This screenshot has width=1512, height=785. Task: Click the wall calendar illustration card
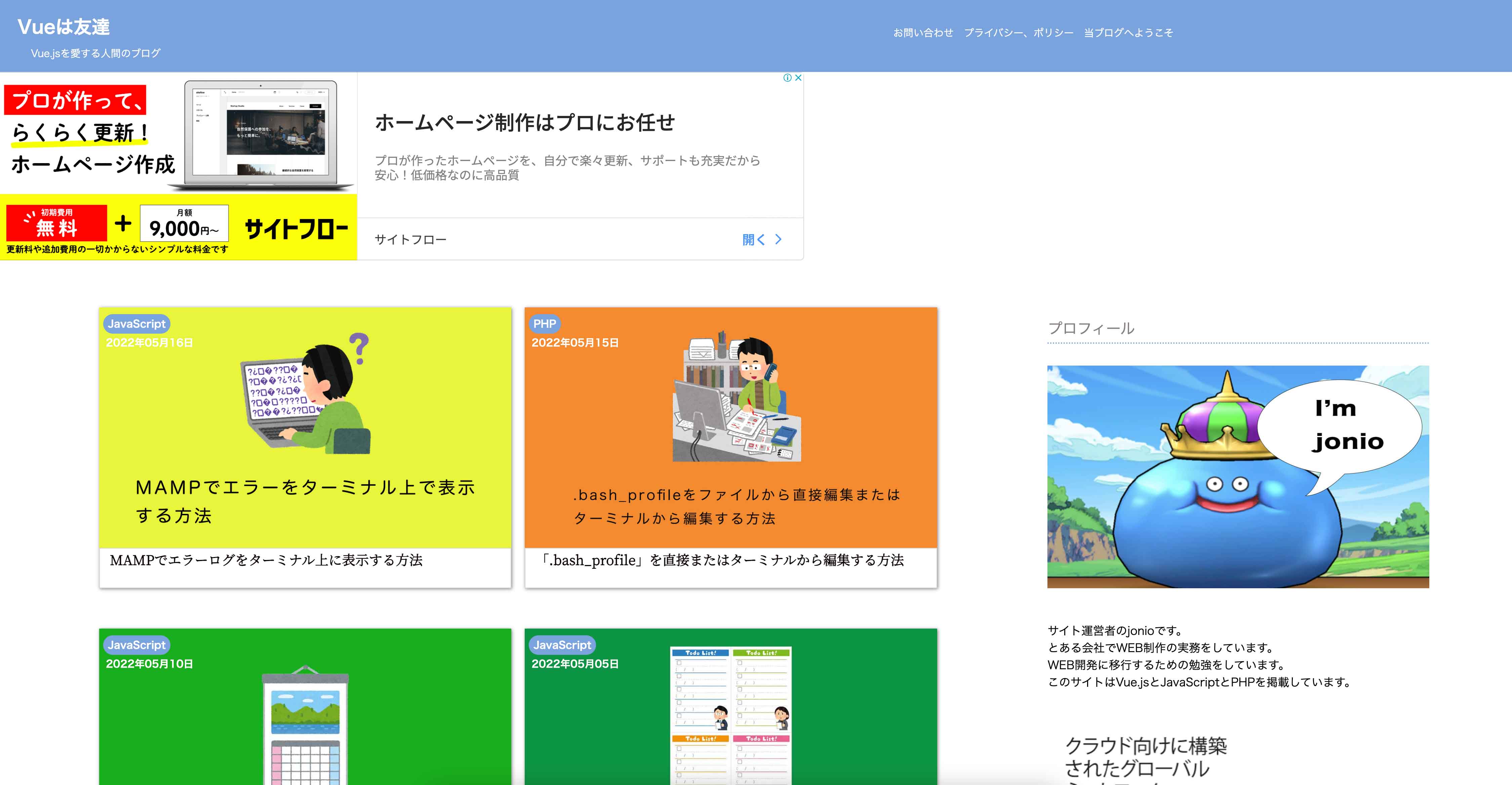tap(305, 725)
